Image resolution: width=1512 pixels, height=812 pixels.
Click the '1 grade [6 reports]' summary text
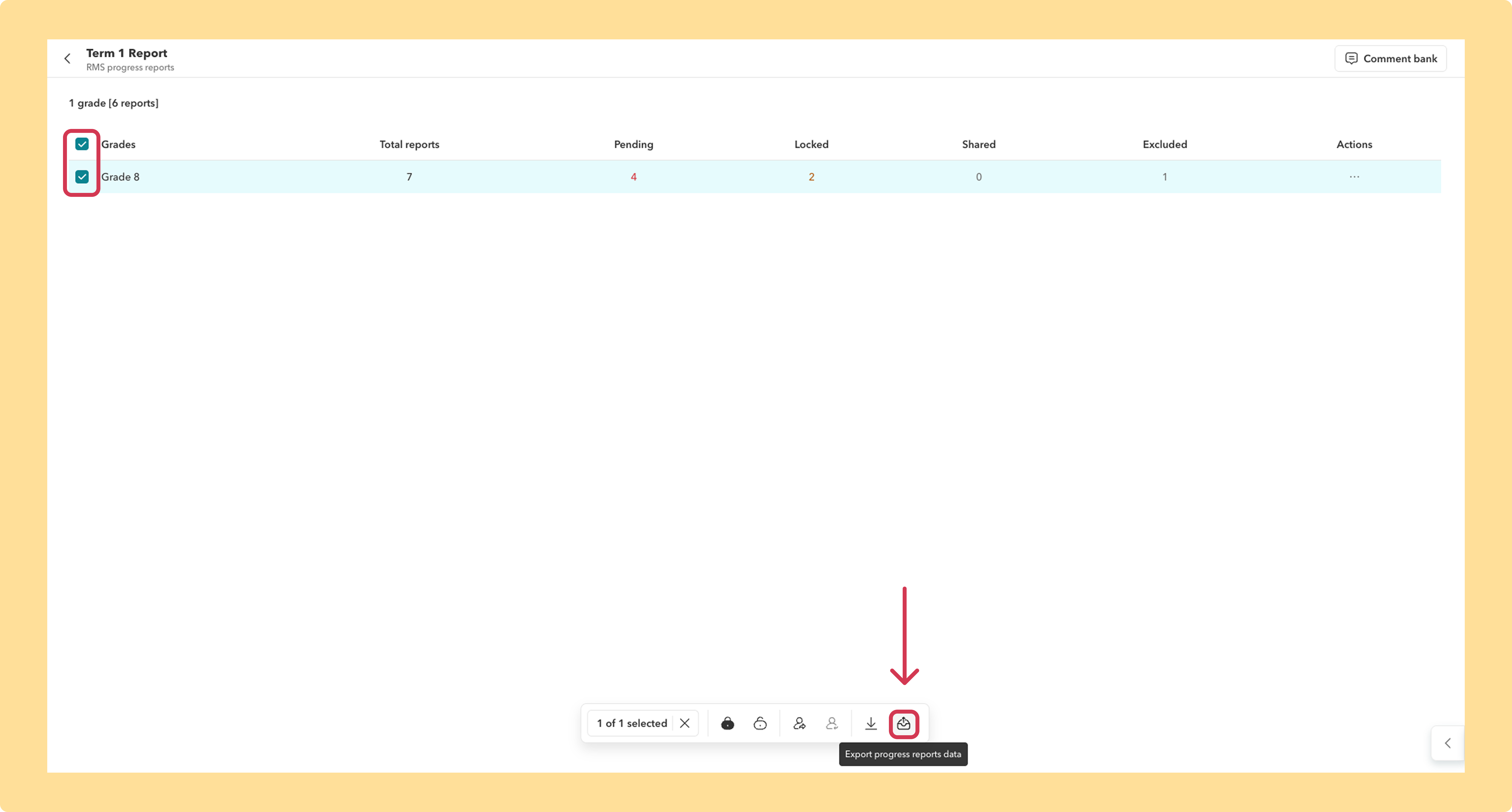pyautogui.click(x=114, y=103)
